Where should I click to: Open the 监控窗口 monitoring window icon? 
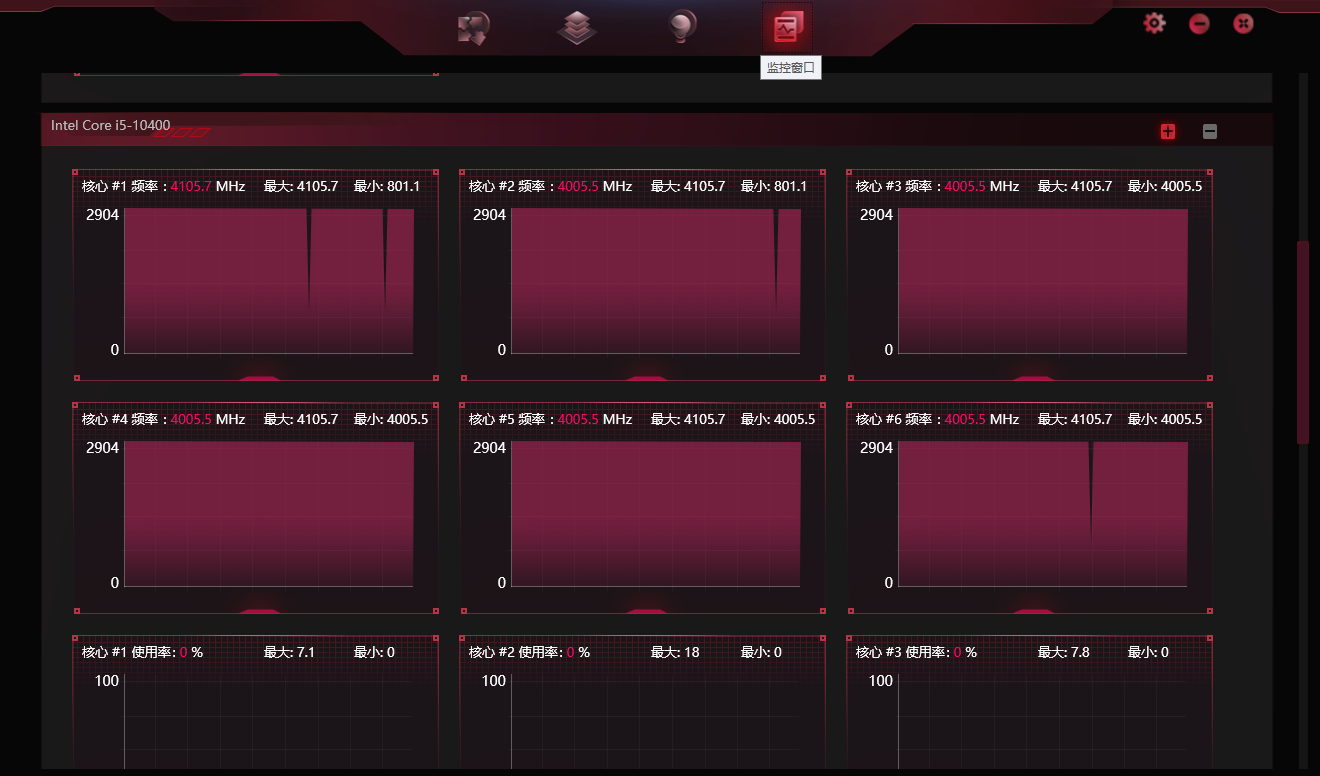pos(787,28)
